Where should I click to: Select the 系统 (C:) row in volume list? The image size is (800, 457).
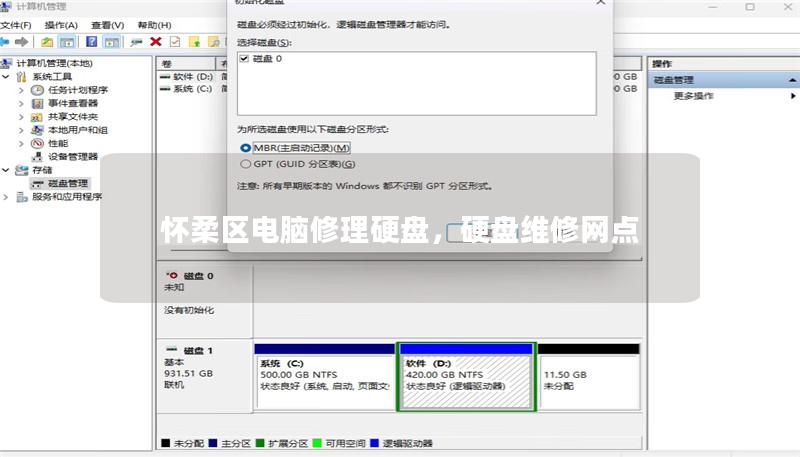(192, 89)
